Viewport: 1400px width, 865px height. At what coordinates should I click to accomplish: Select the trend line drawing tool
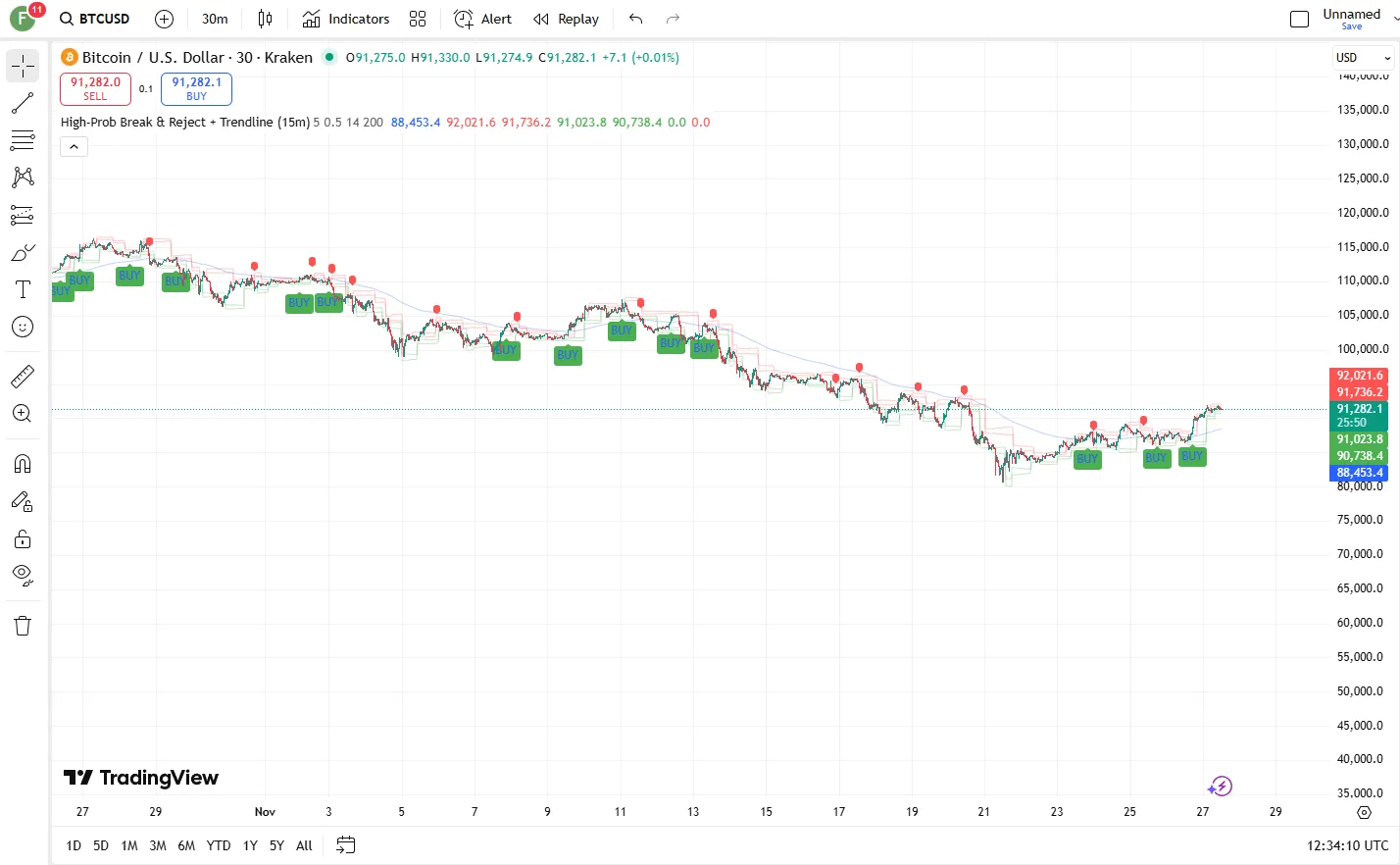click(x=23, y=103)
